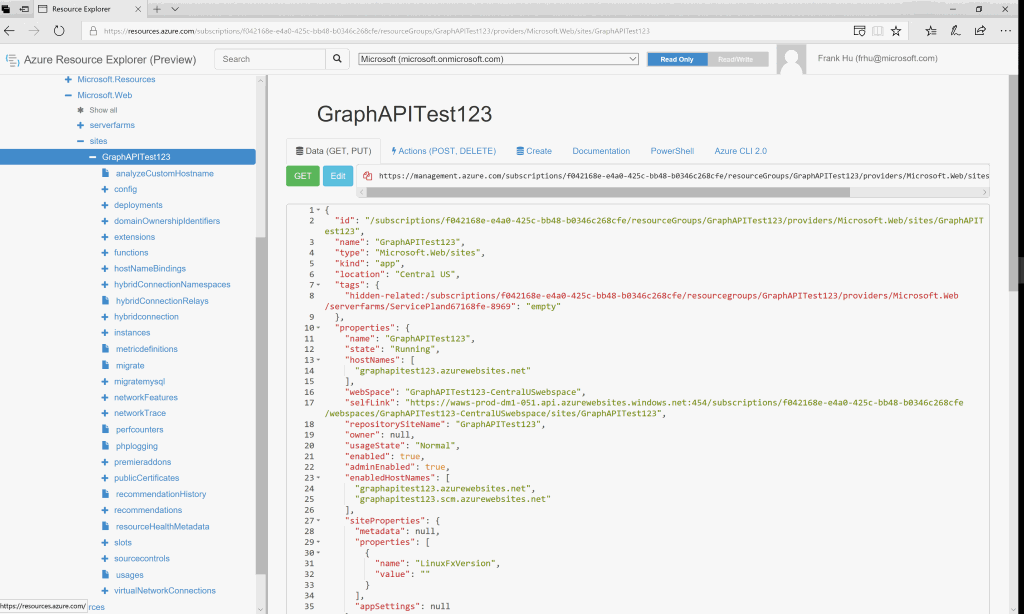
Task: Open the slots tree link
Action: tap(123, 542)
